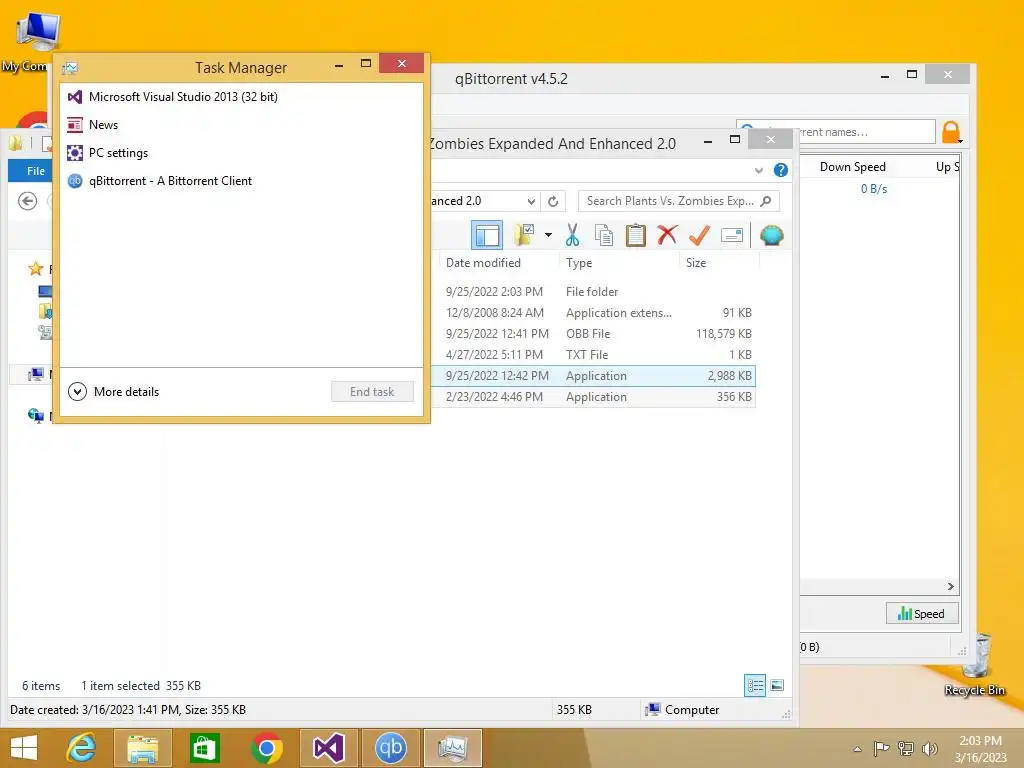Viewport: 1024px width, 768px height.
Task: Click the shell globe icon in Explorer toolbar
Action: pos(771,235)
